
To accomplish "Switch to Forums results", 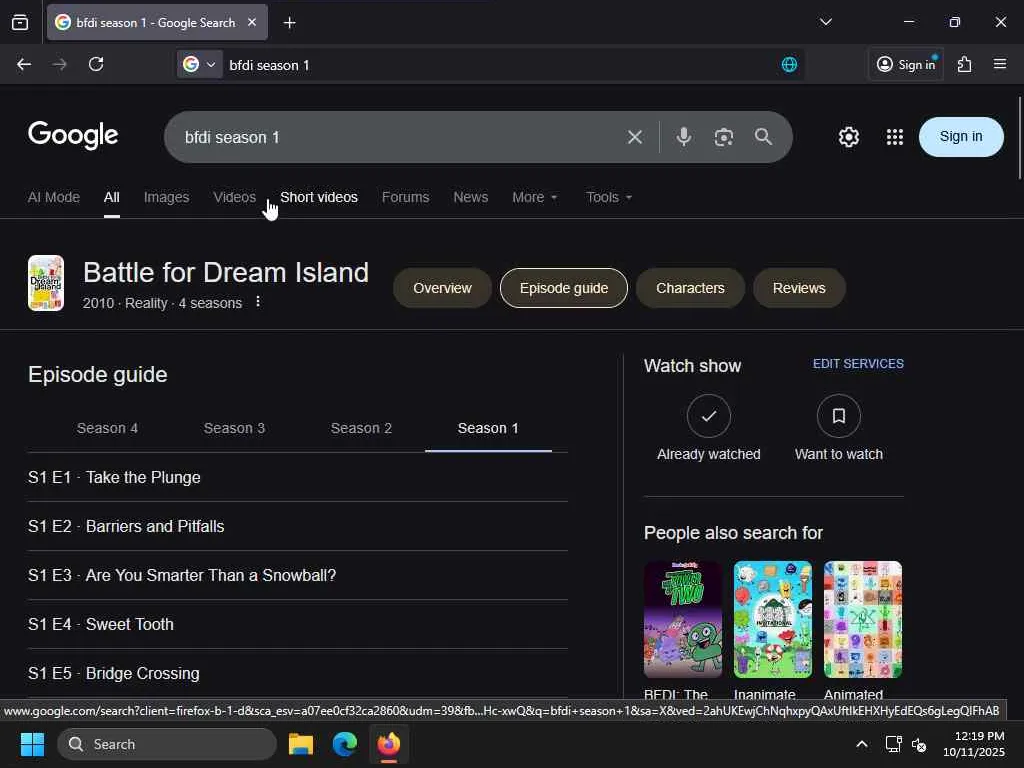I will [x=406, y=197].
